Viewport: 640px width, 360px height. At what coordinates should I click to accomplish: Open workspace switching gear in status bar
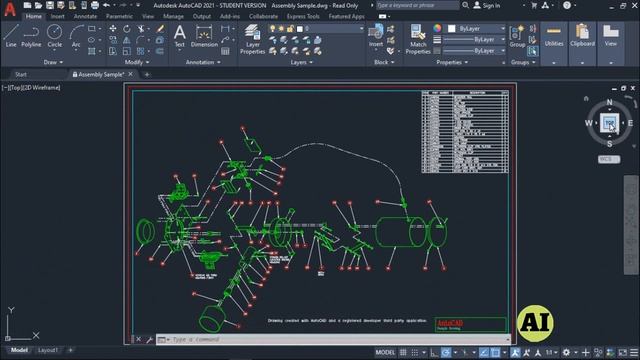pos(566,352)
